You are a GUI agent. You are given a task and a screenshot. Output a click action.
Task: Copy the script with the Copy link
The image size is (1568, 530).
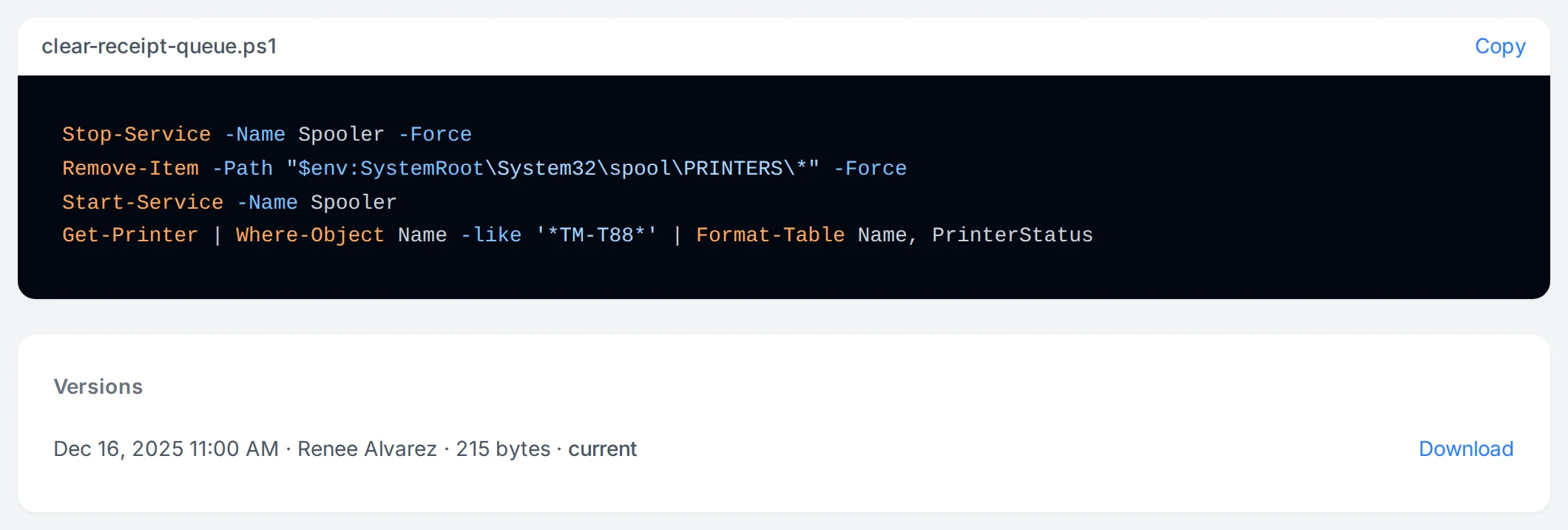pos(1500,47)
